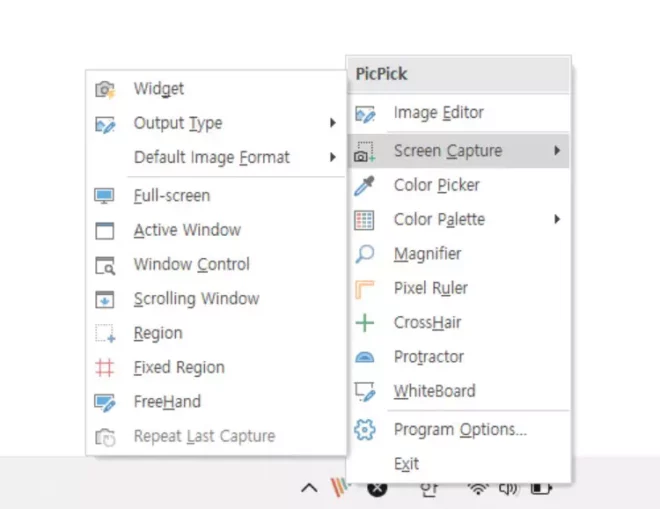Click the Magnifier lens icon
660x509 pixels.
(x=365, y=254)
